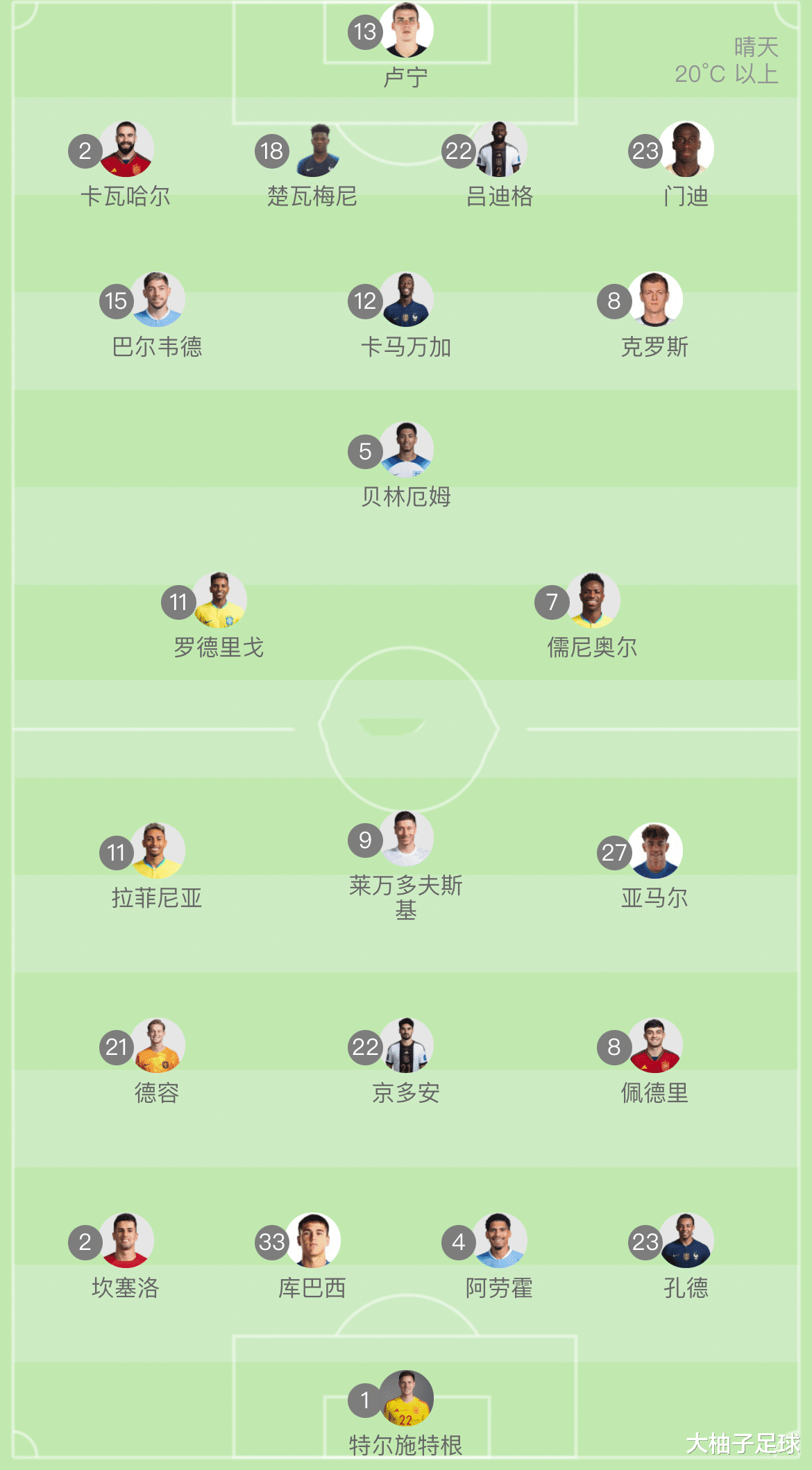Open goalkeeper 卢宁's player avatar
The image size is (812, 1470).
click(406, 29)
